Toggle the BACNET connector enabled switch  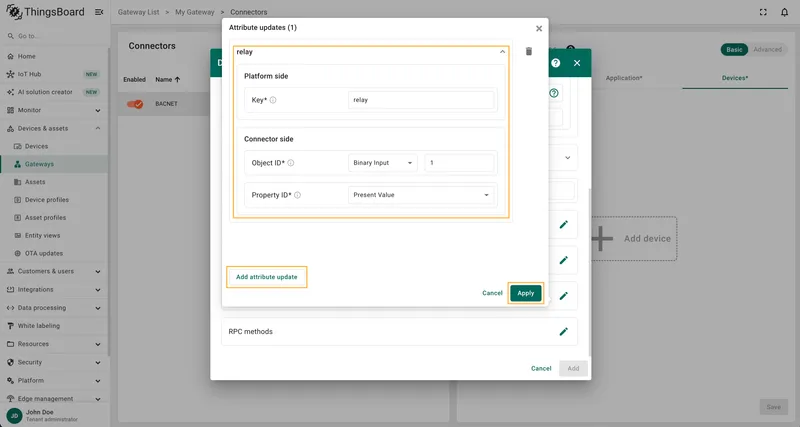(135, 104)
